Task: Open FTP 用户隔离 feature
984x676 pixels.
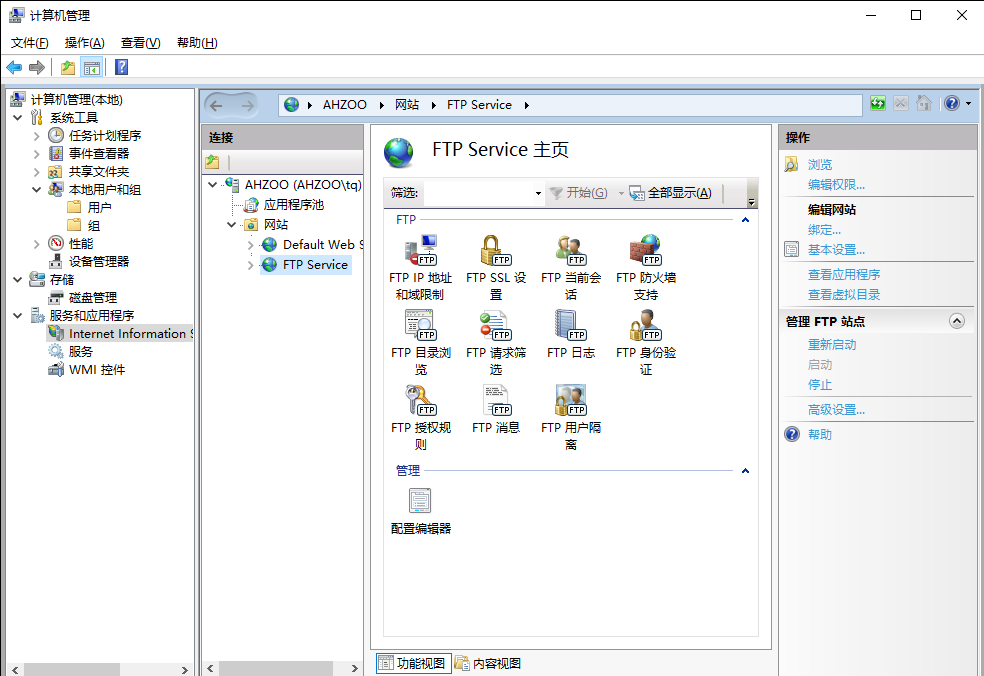Action: (x=570, y=417)
